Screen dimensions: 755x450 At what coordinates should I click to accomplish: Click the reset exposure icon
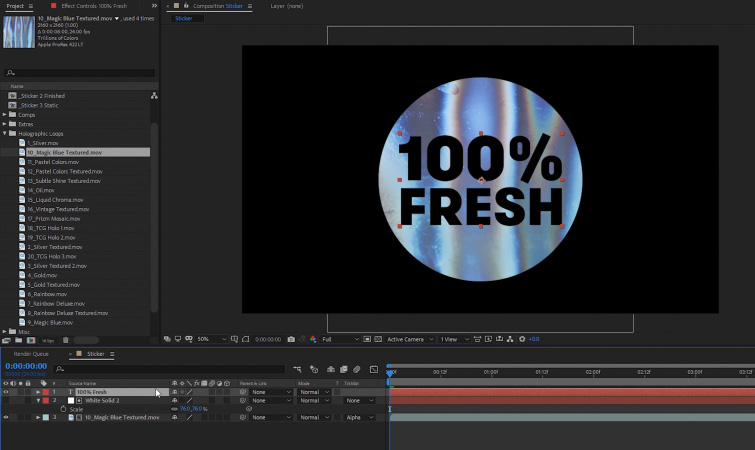point(522,339)
